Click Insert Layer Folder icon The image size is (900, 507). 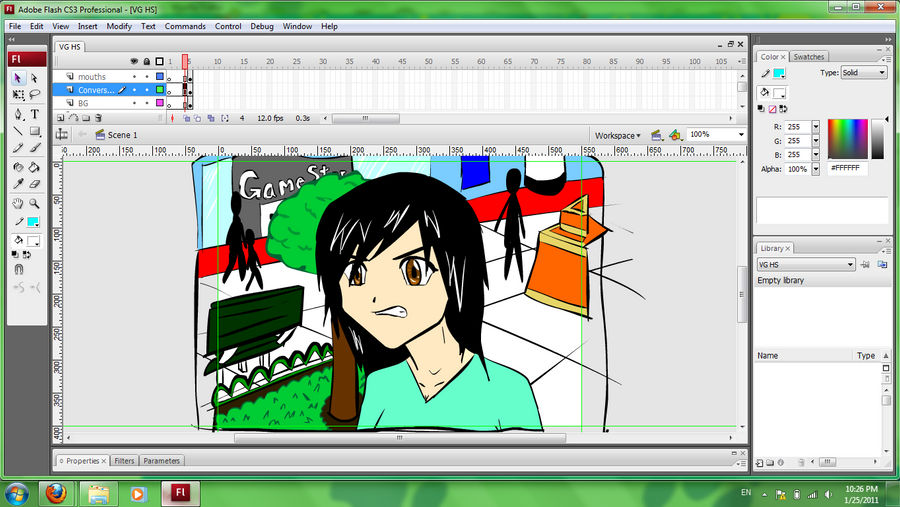(86, 118)
